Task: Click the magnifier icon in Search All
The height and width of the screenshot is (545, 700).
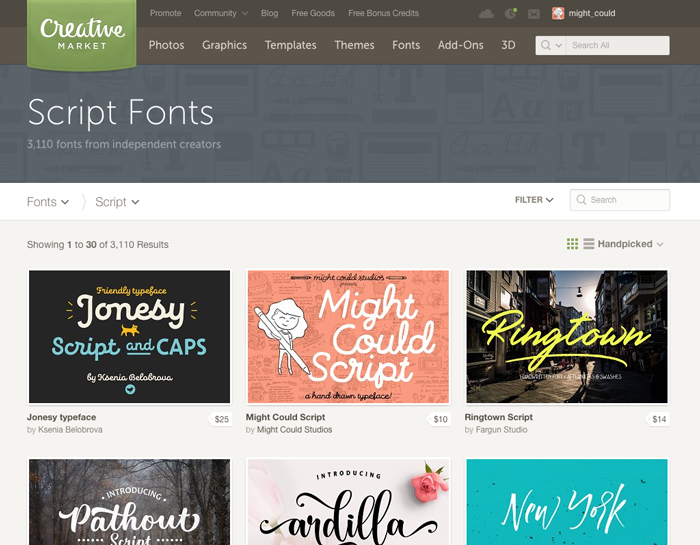Action: [546, 45]
